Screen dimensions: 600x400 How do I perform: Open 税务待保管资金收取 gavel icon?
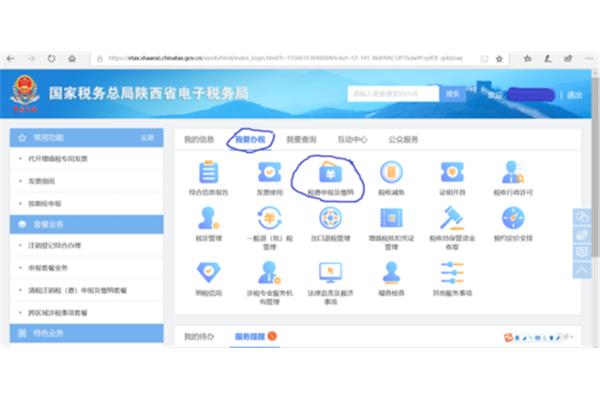(x=452, y=218)
